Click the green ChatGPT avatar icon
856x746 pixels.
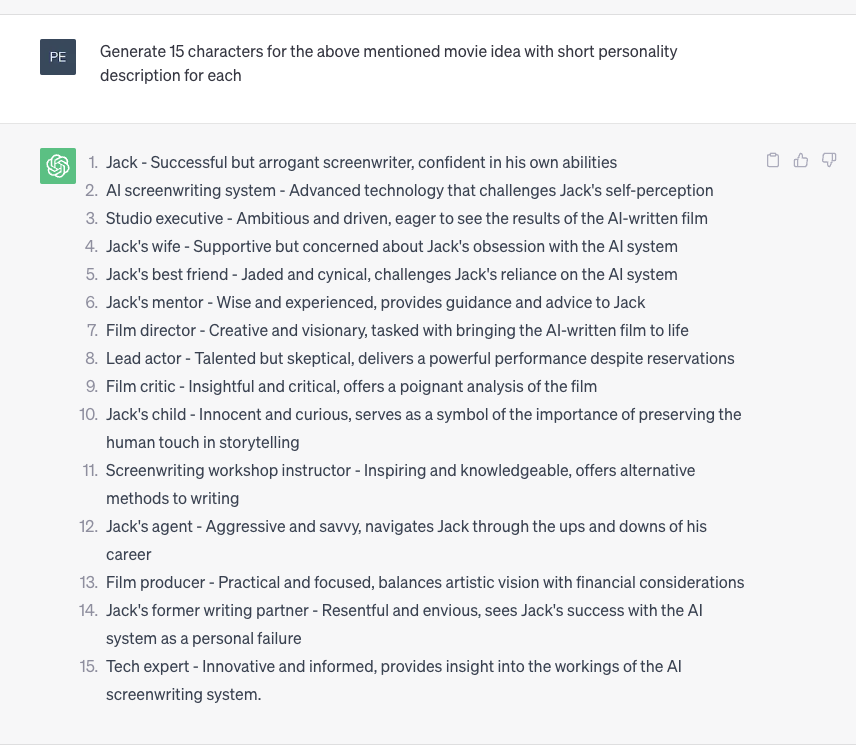58,166
